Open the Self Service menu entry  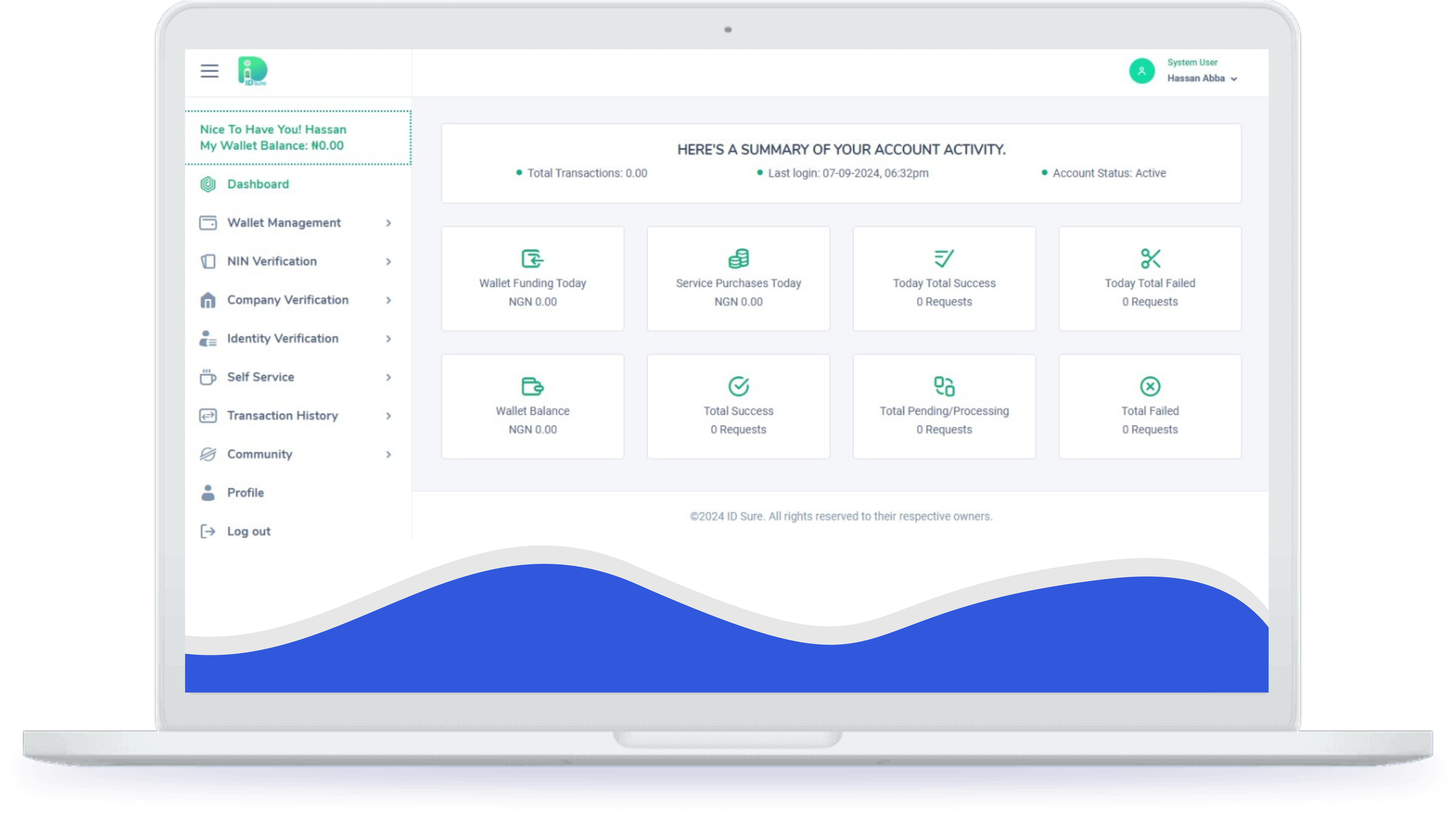260,377
